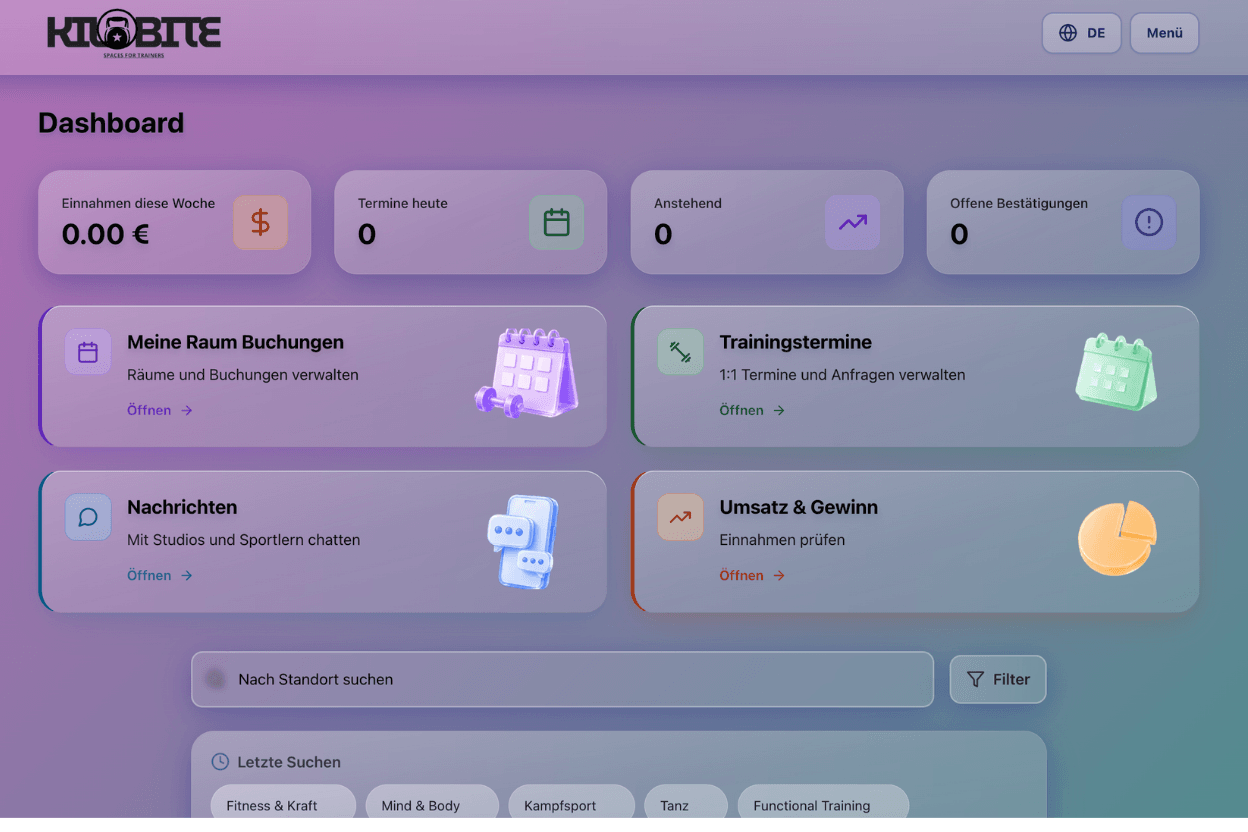Screen dimensions: 1248x832
Task: Click the Meine Raum Buchungen heading
Action: tap(235, 342)
